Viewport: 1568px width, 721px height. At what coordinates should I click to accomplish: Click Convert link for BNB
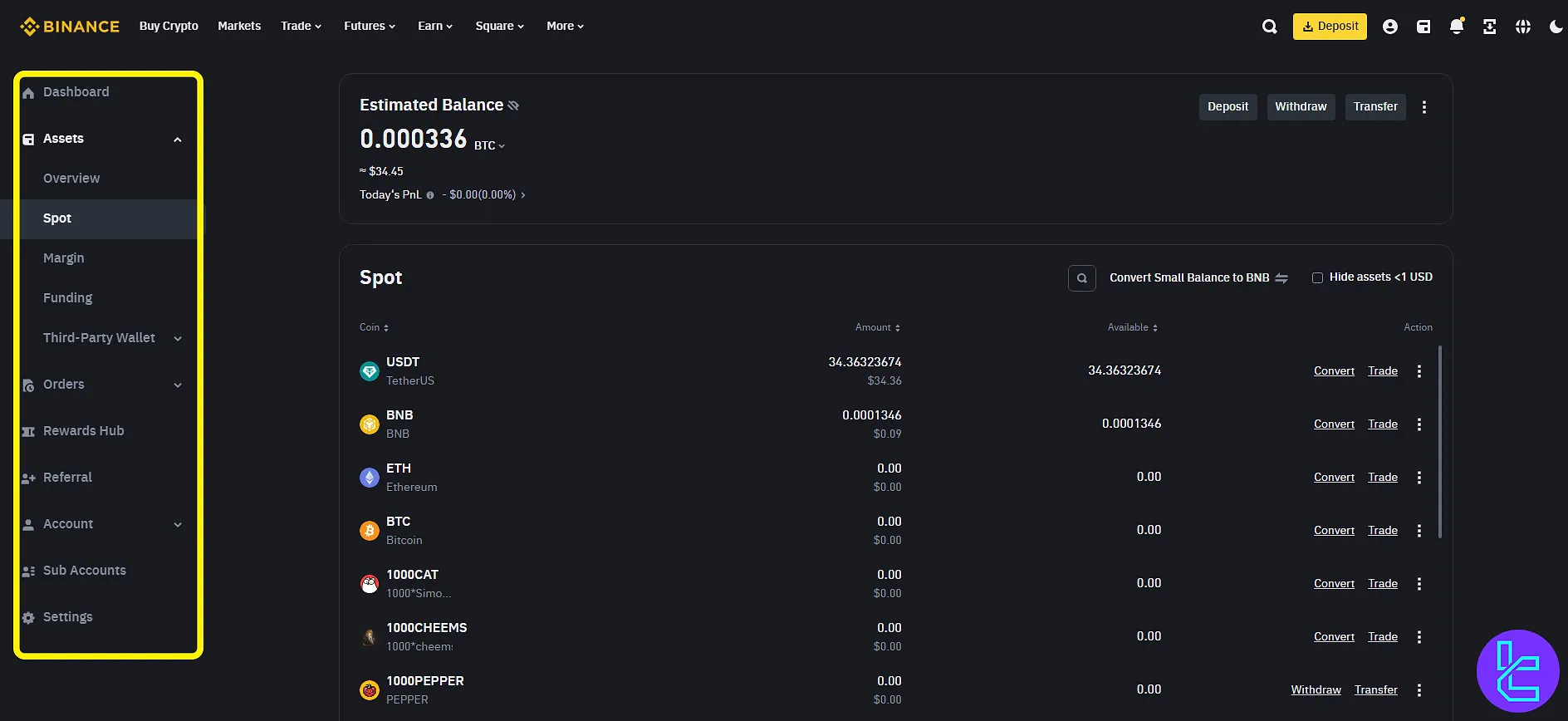(x=1334, y=424)
